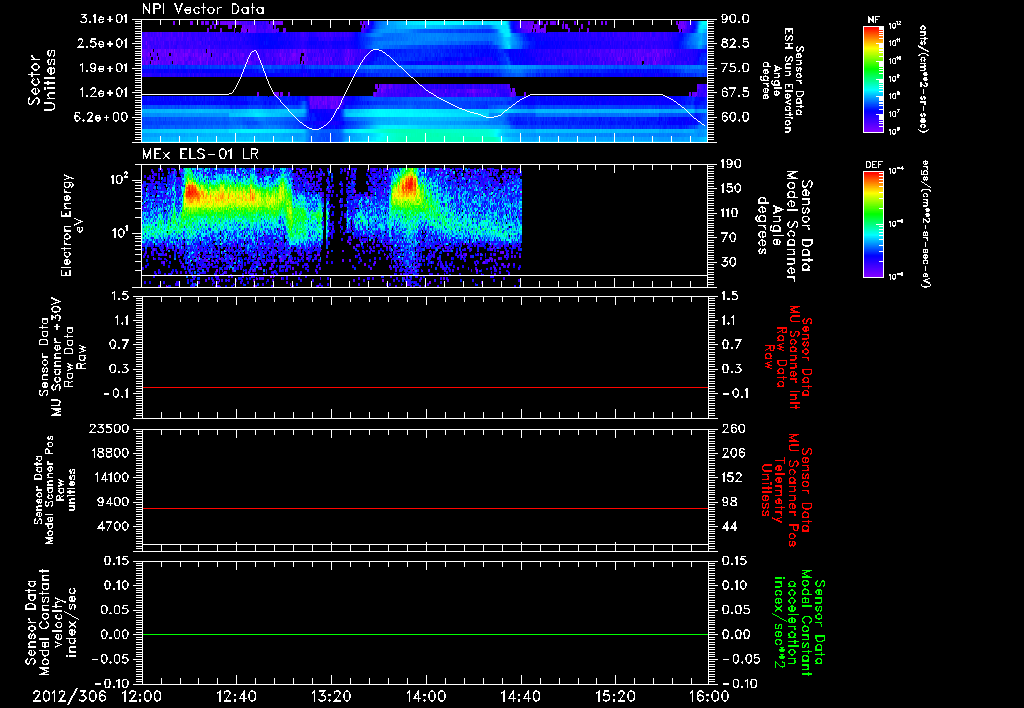Click the 12:40 time axis label

(x=236, y=696)
